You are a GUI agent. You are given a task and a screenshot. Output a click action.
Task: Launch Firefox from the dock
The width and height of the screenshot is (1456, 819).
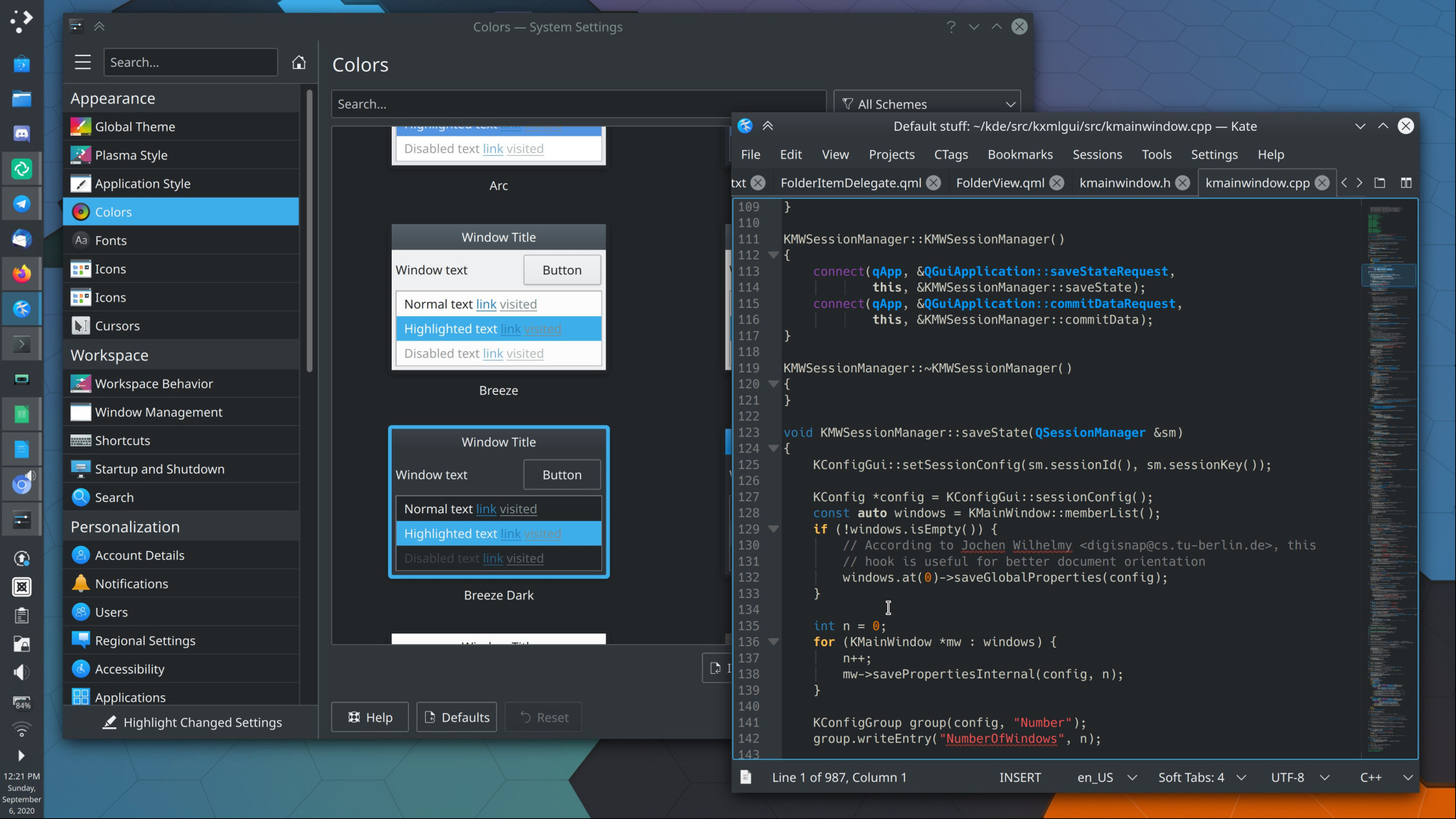point(22,274)
